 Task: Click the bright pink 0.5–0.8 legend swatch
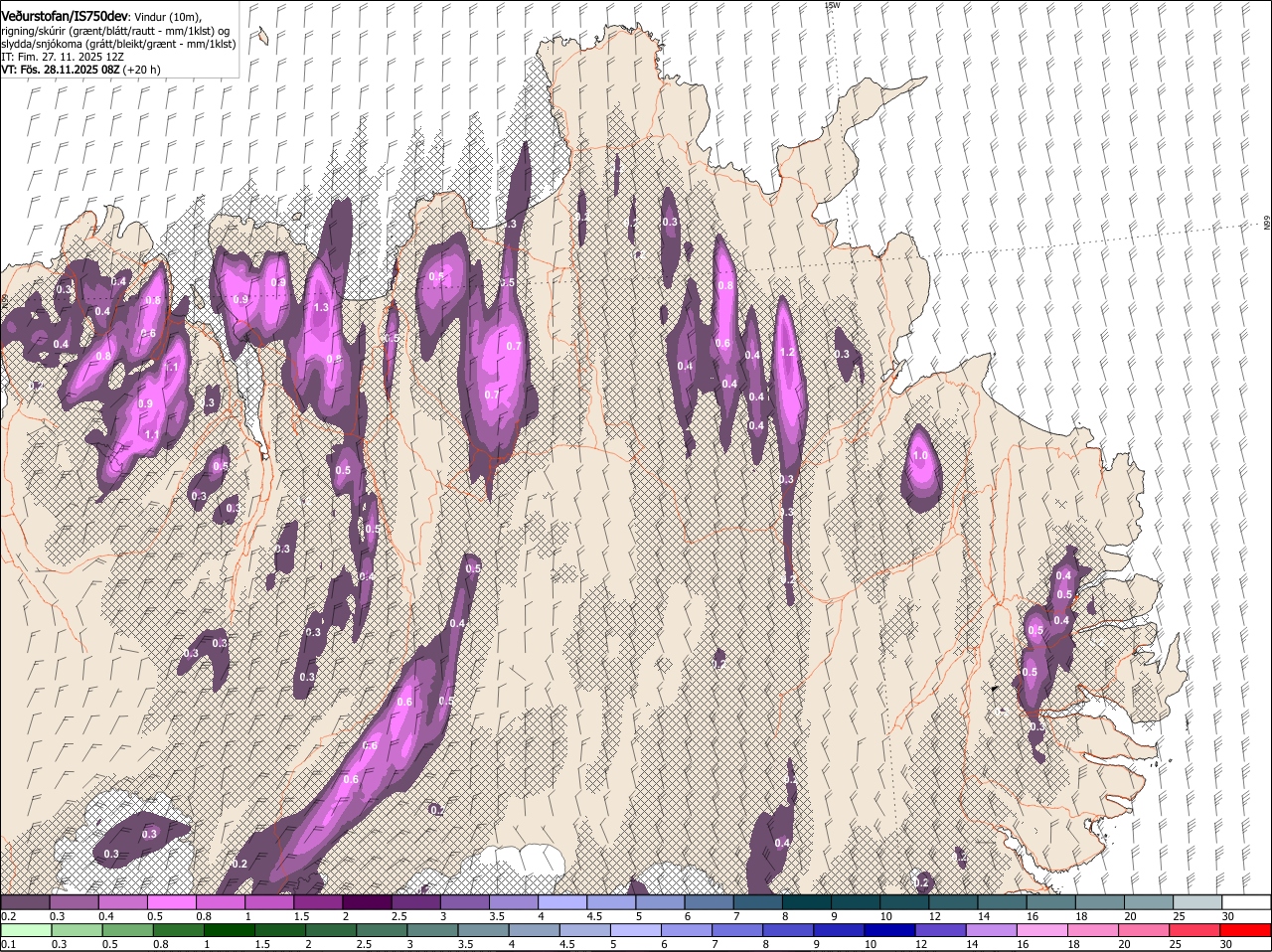pyautogui.click(x=172, y=902)
